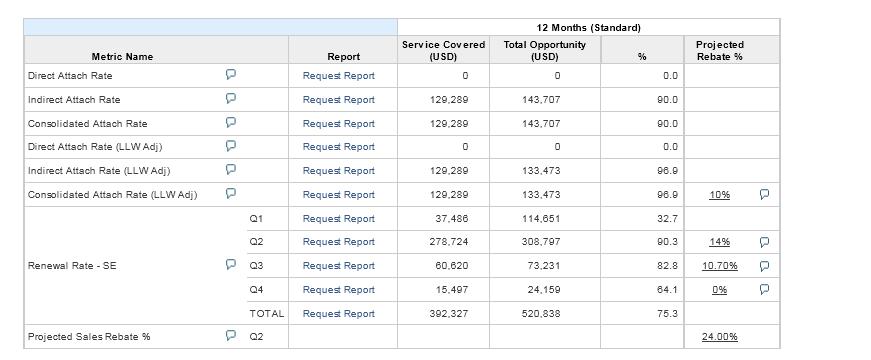Open comment icon for Direct Attach Rate
The height and width of the screenshot is (360, 871).
pyautogui.click(x=231, y=74)
